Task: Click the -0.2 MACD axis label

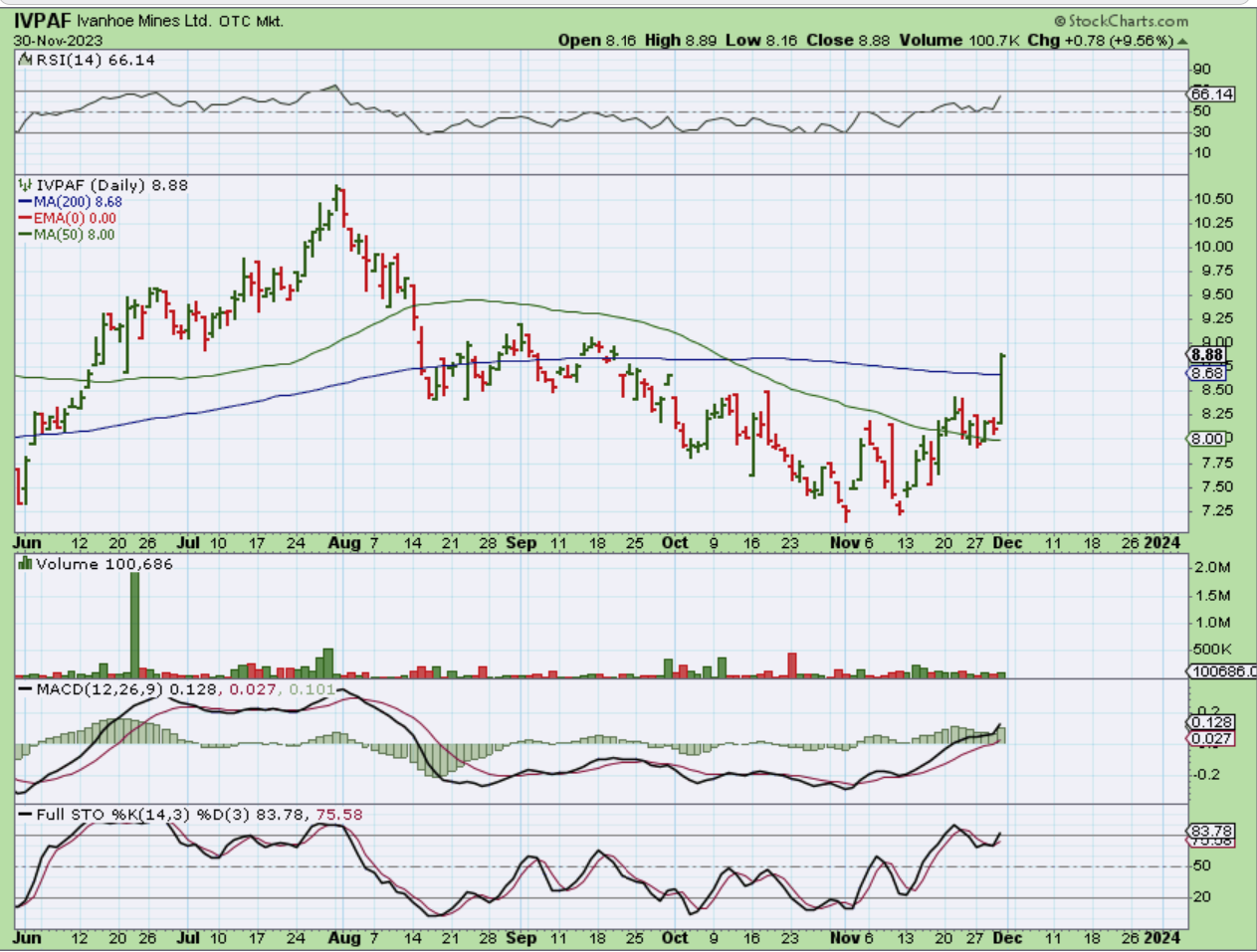Action: point(1205,774)
